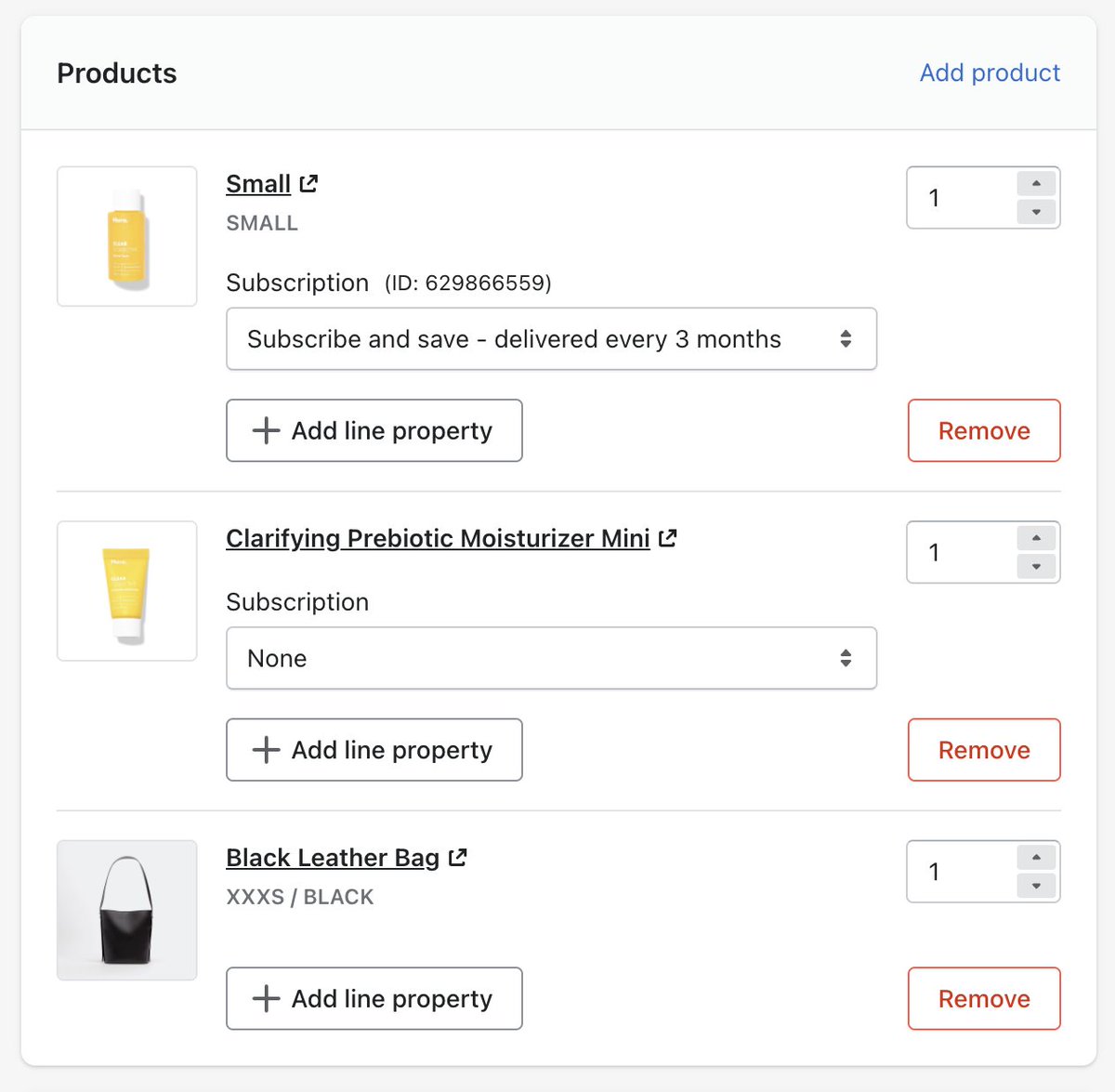Decrease quantity for Clarifying Prebiotic Moisturizer Mini
This screenshot has width=1115, height=1092.
1036,566
